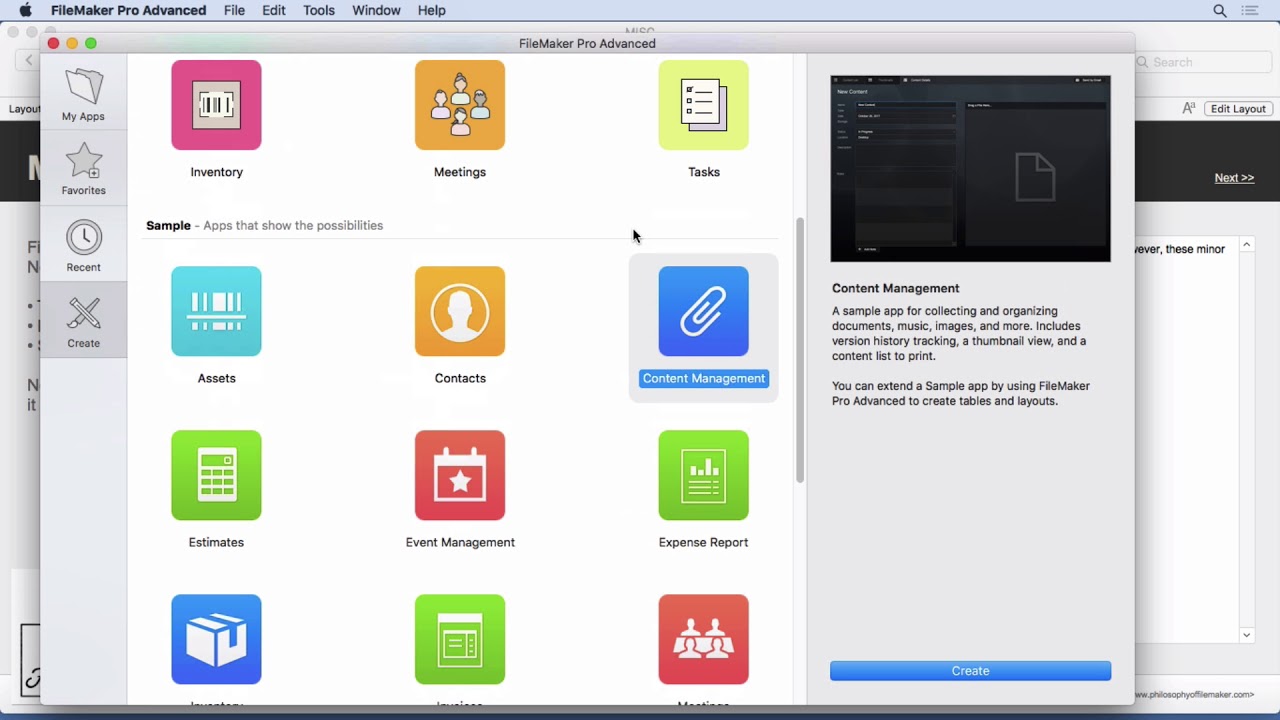Choose the pink Inventory starter app icon
Screen dimensions: 1280x720
[216, 105]
